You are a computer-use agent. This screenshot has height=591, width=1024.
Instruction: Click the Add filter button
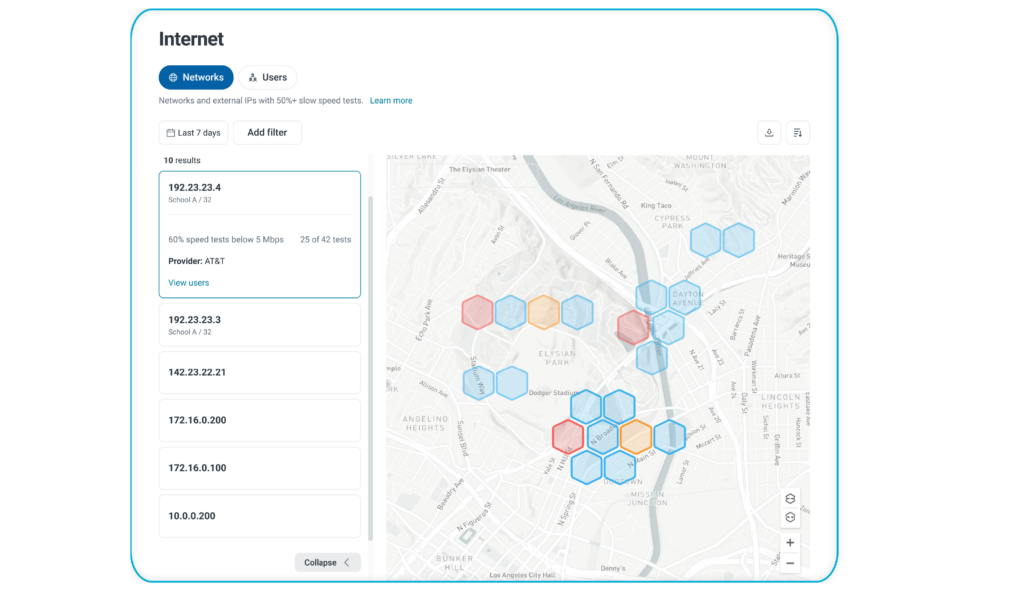click(x=267, y=133)
